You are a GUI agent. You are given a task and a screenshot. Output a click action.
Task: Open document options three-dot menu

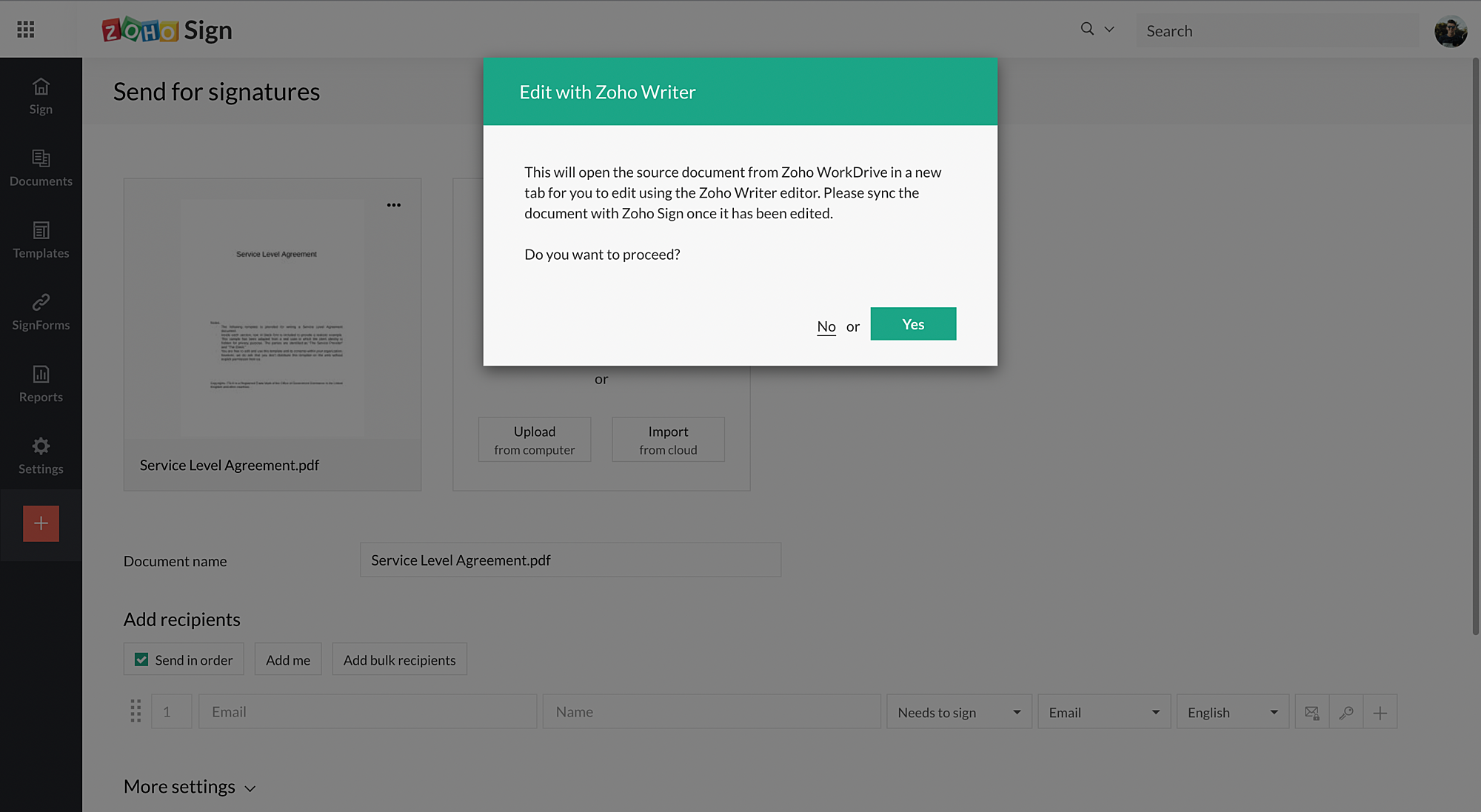pyautogui.click(x=394, y=205)
